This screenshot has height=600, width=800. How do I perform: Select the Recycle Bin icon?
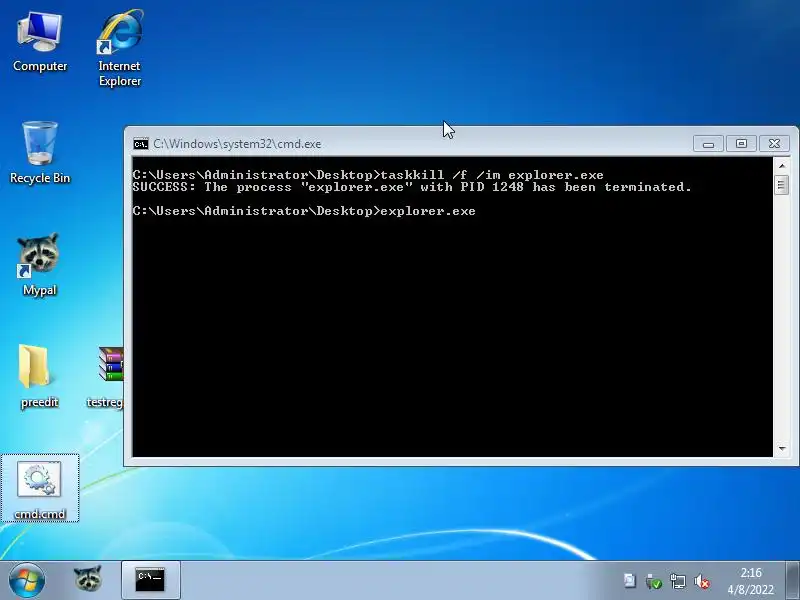[x=40, y=152]
